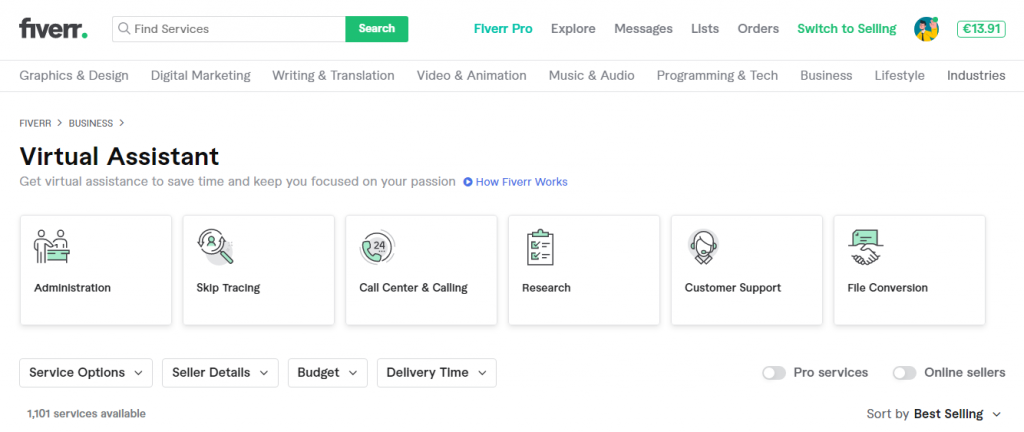
Task: View Orders
Action: pyautogui.click(x=758, y=29)
